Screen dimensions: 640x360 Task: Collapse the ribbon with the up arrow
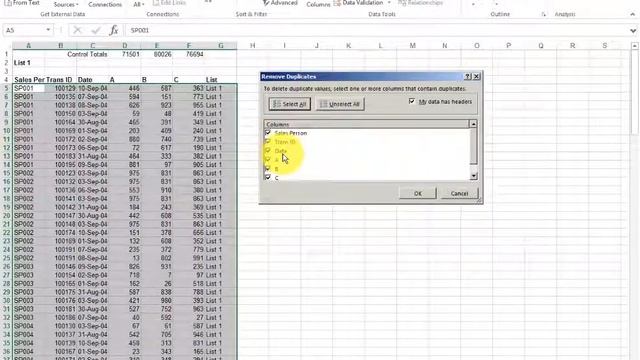tap(632, 14)
